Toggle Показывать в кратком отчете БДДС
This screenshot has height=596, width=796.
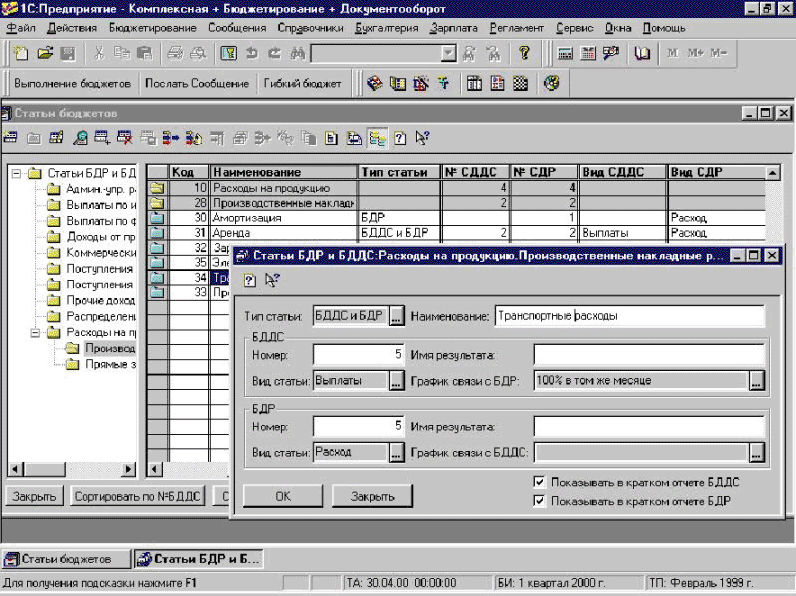[539, 482]
